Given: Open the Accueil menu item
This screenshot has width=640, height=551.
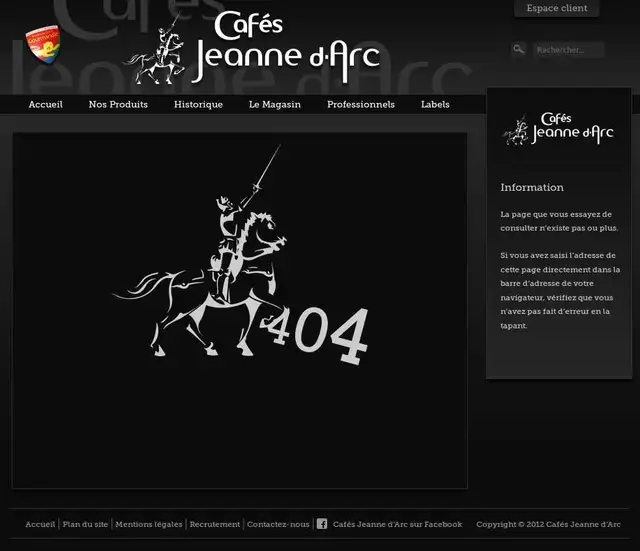Looking at the screenshot, I should click(x=46, y=104).
